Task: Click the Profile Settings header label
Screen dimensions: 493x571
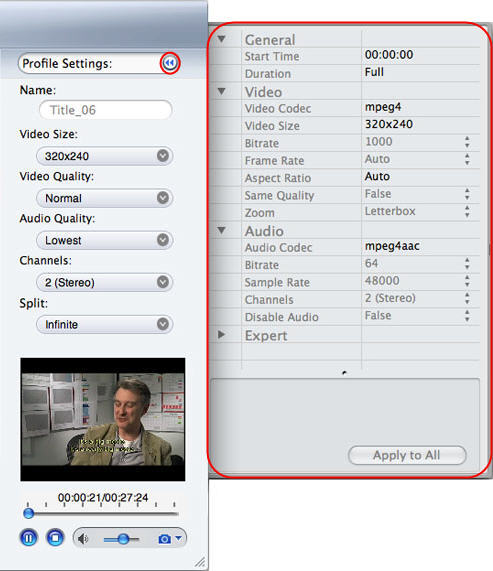Action: (x=67, y=64)
